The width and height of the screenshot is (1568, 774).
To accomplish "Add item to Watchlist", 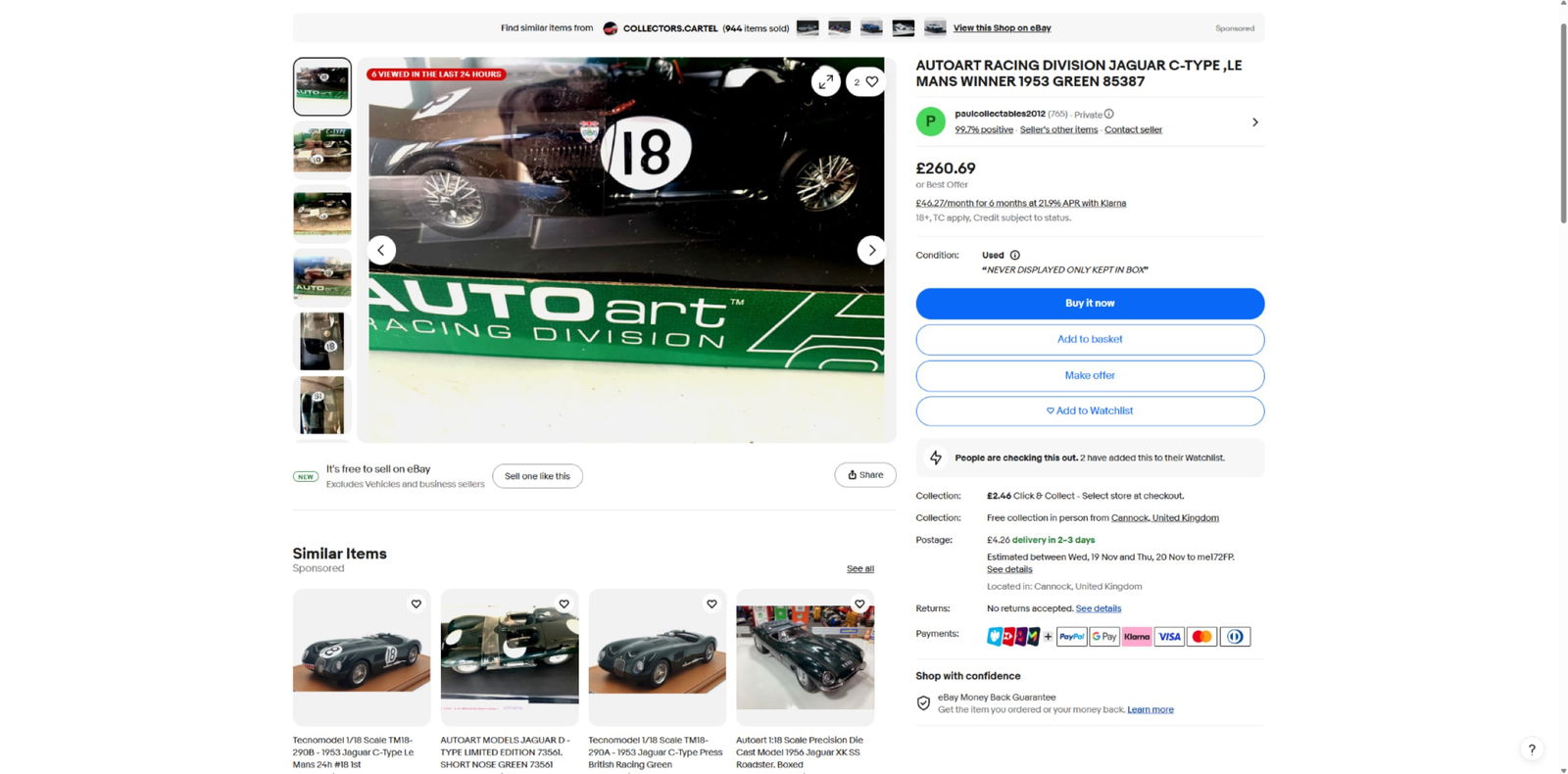I will (x=1090, y=411).
